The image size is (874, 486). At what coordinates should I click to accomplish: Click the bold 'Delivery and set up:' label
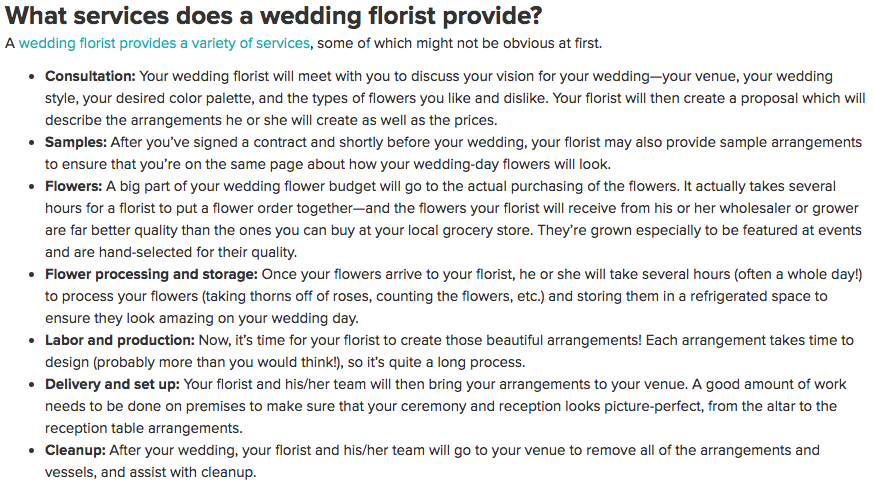[112, 385]
